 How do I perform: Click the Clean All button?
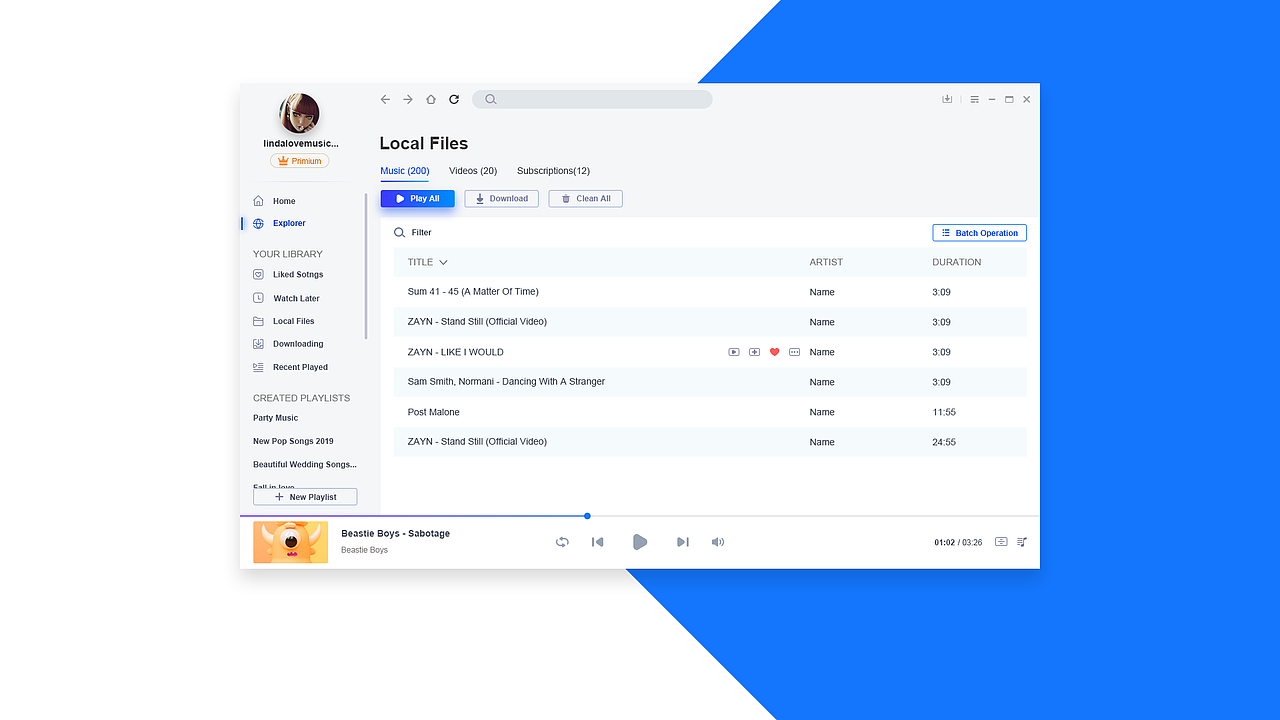(585, 198)
